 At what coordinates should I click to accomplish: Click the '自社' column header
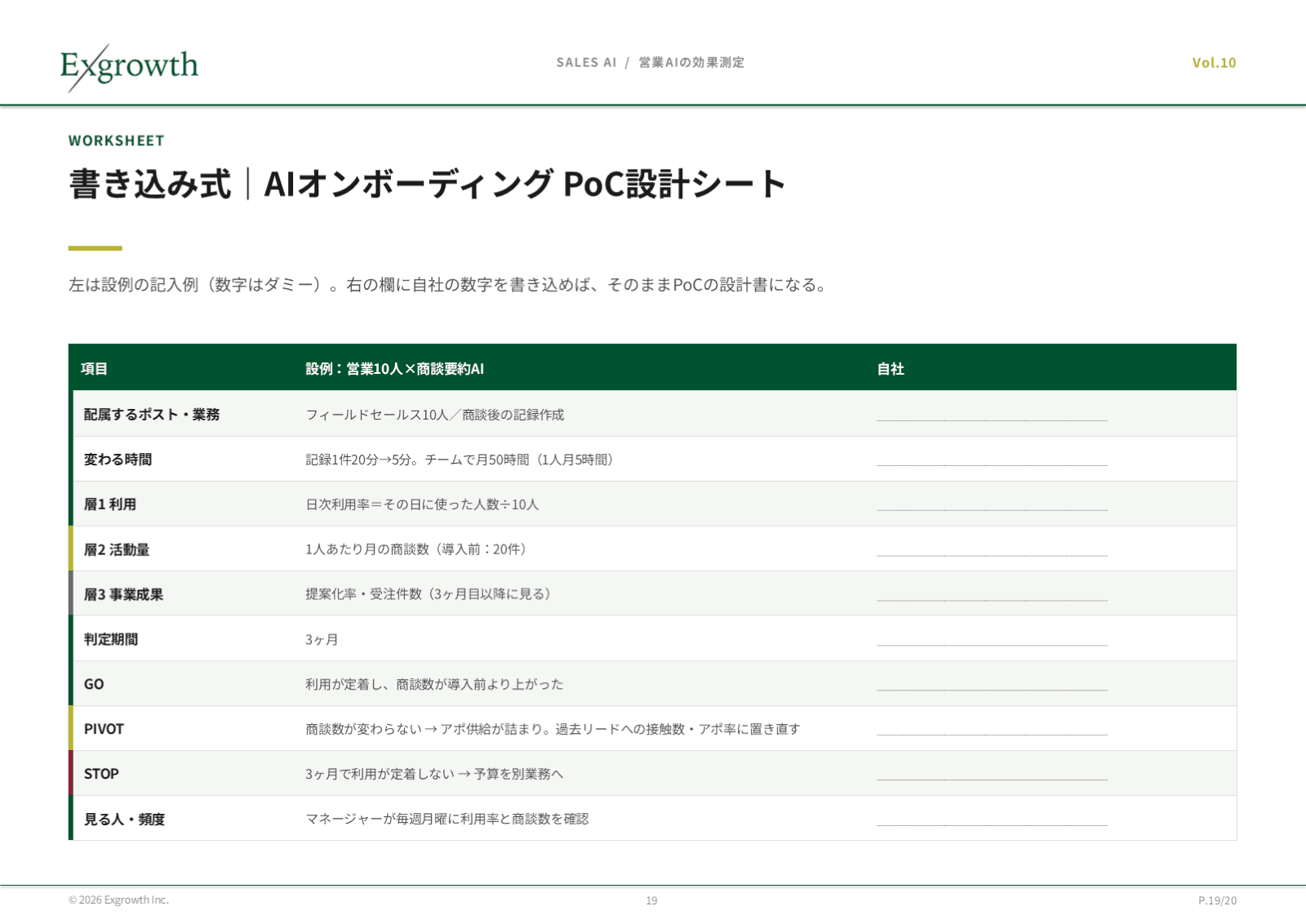[891, 369]
